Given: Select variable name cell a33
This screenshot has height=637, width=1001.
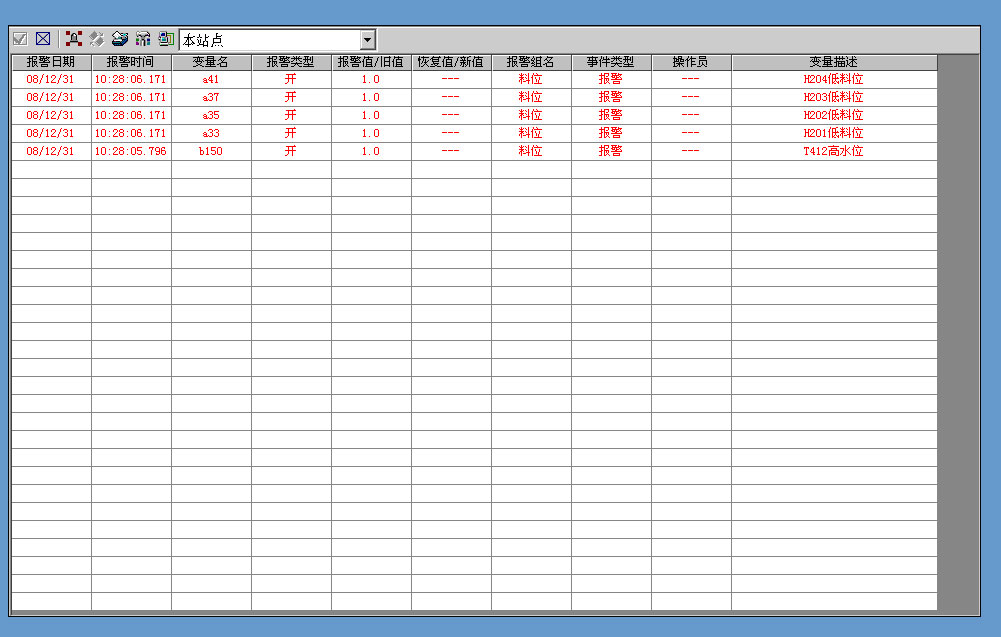Looking at the screenshot, I should pos(211,133).
